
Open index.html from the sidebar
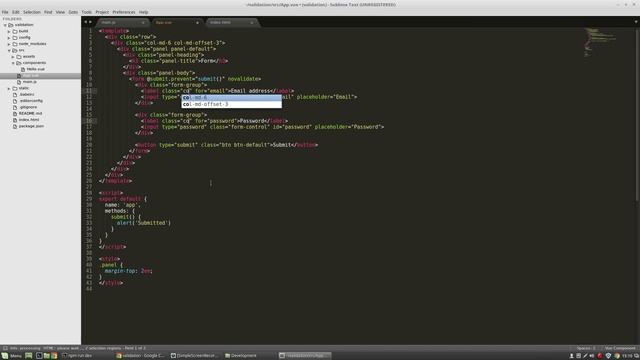point(29,120)
